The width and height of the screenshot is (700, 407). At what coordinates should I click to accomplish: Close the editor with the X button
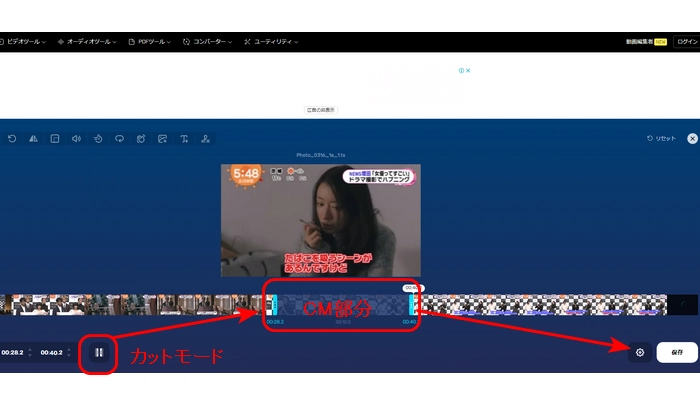click(x=692, y=139)
